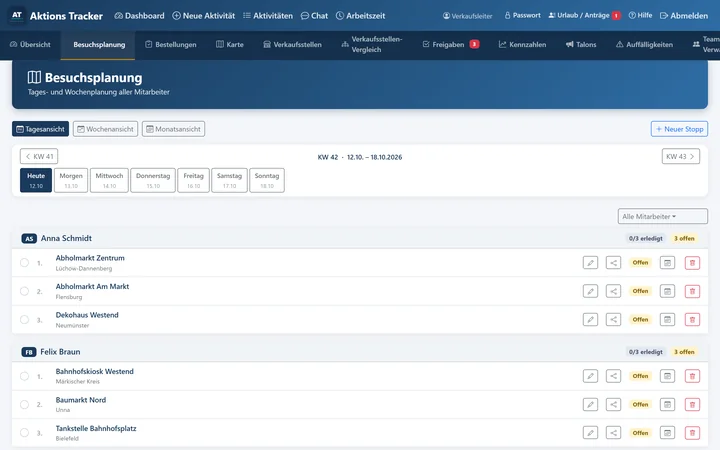
Task: Mark Bahnhofskiosk Westend as done
Action: 24,376
